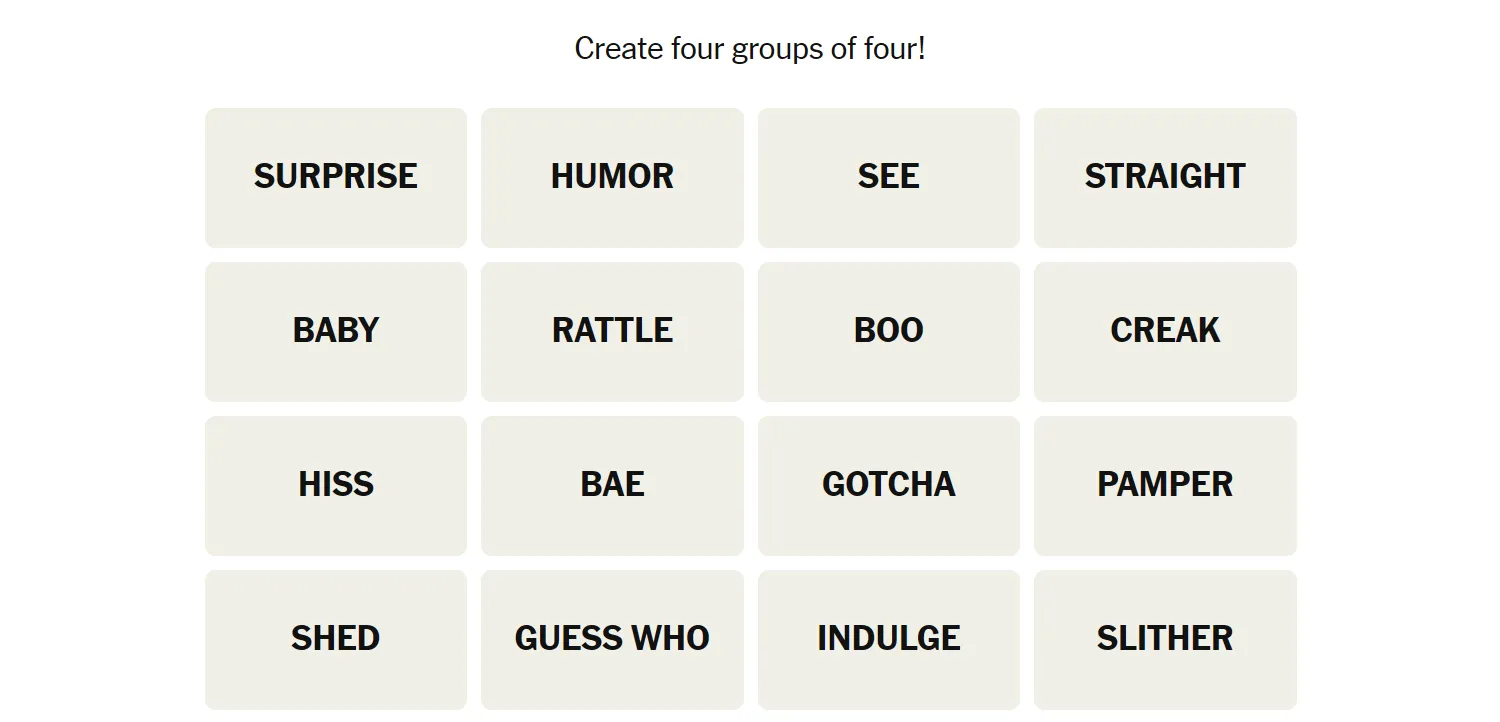
Task: Choose the INDULGE tile
Action: (x=889, y=640)
